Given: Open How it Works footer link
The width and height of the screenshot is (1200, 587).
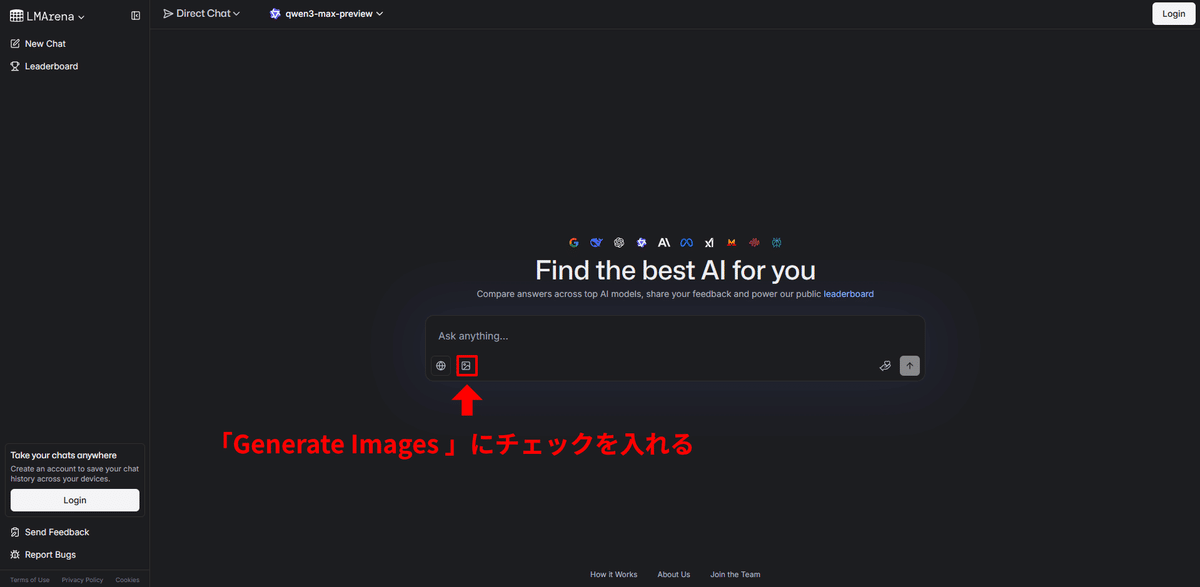Looking at the screenshot, I should [613, 574].
